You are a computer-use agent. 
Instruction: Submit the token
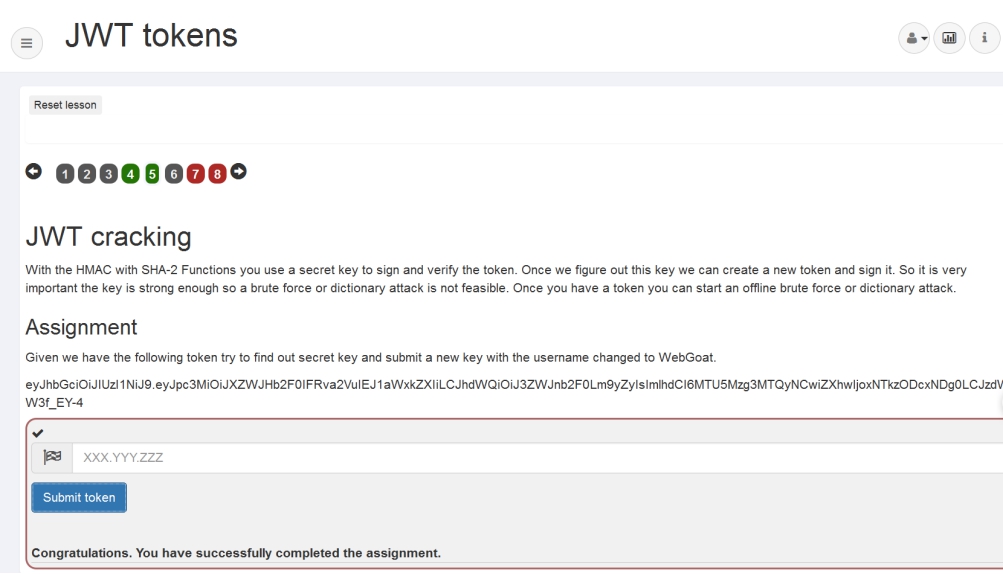pos(79,497)
